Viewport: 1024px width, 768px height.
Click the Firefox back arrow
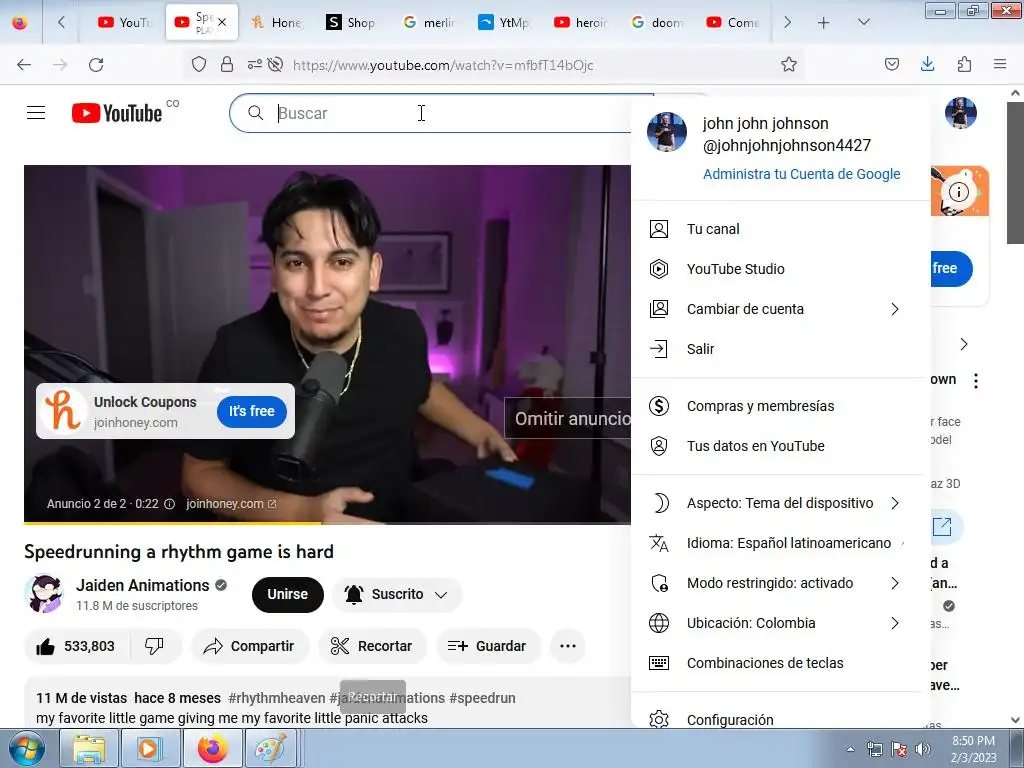click(24, 64)
